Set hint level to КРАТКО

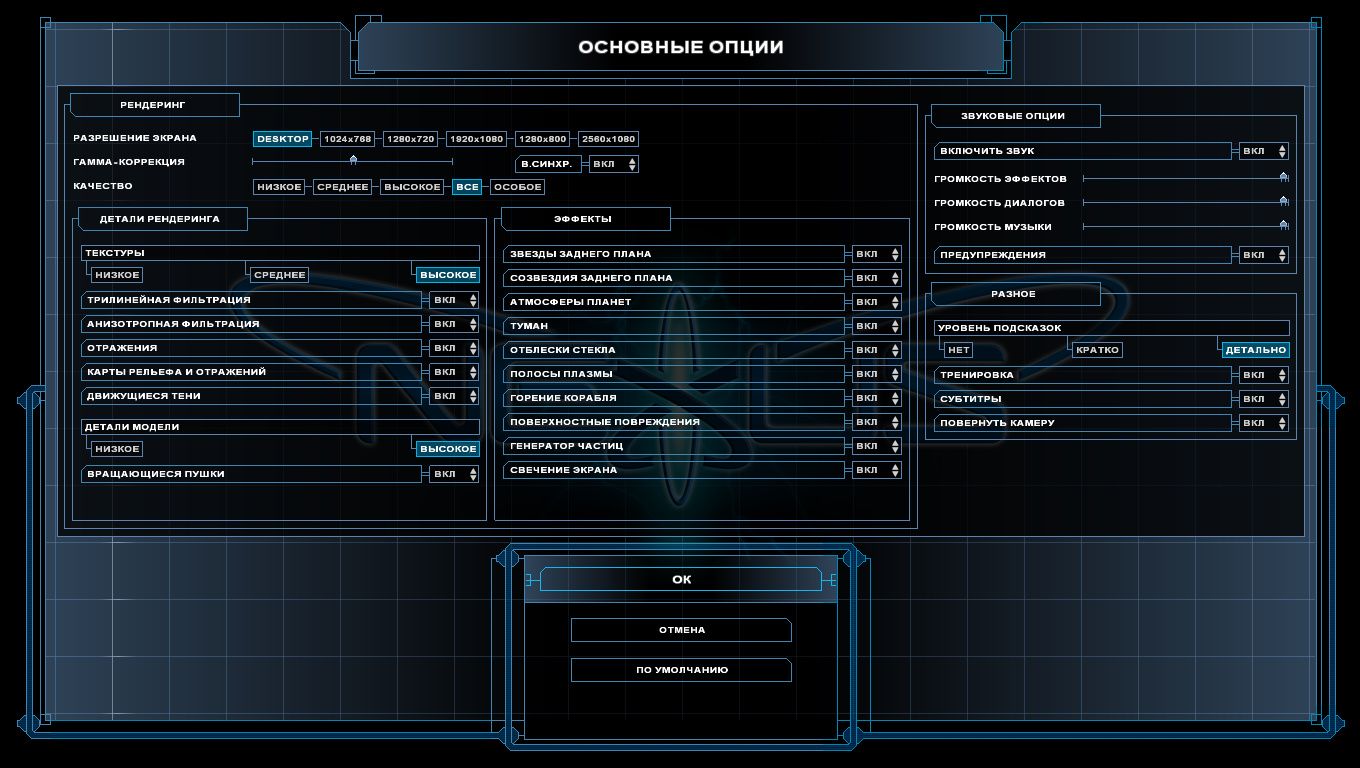1097,350
